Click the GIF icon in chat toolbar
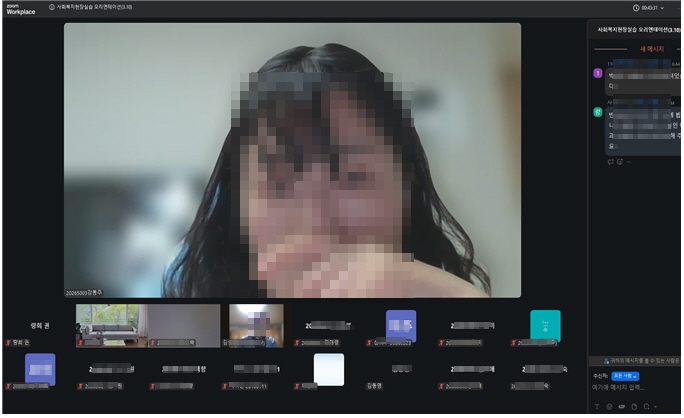The image size is (684, 418). pyautogui.click(x=622, y=406)
